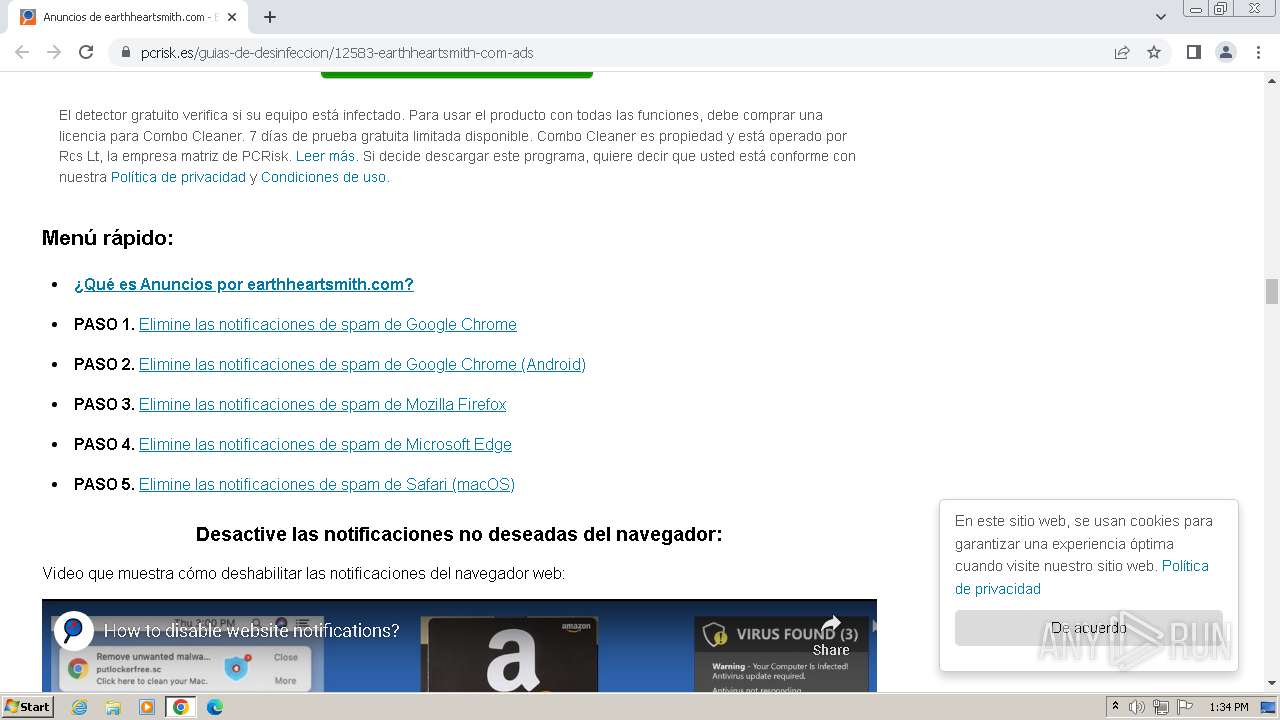Screen dimensions: 1280x720
Task: Toggle the Chrome side panel icon
Action: (x=1194, y=52)
